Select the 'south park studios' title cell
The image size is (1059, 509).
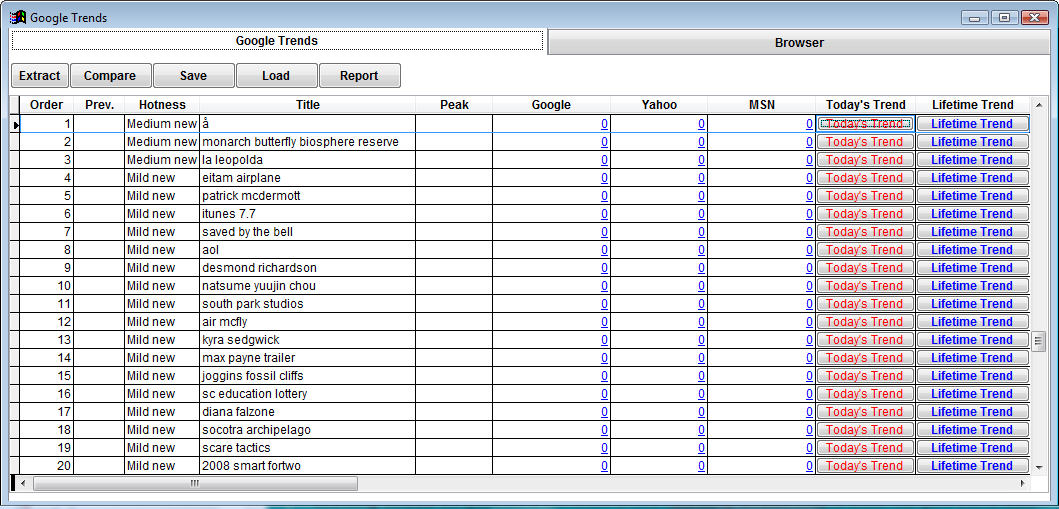click(x=307, y=304)
